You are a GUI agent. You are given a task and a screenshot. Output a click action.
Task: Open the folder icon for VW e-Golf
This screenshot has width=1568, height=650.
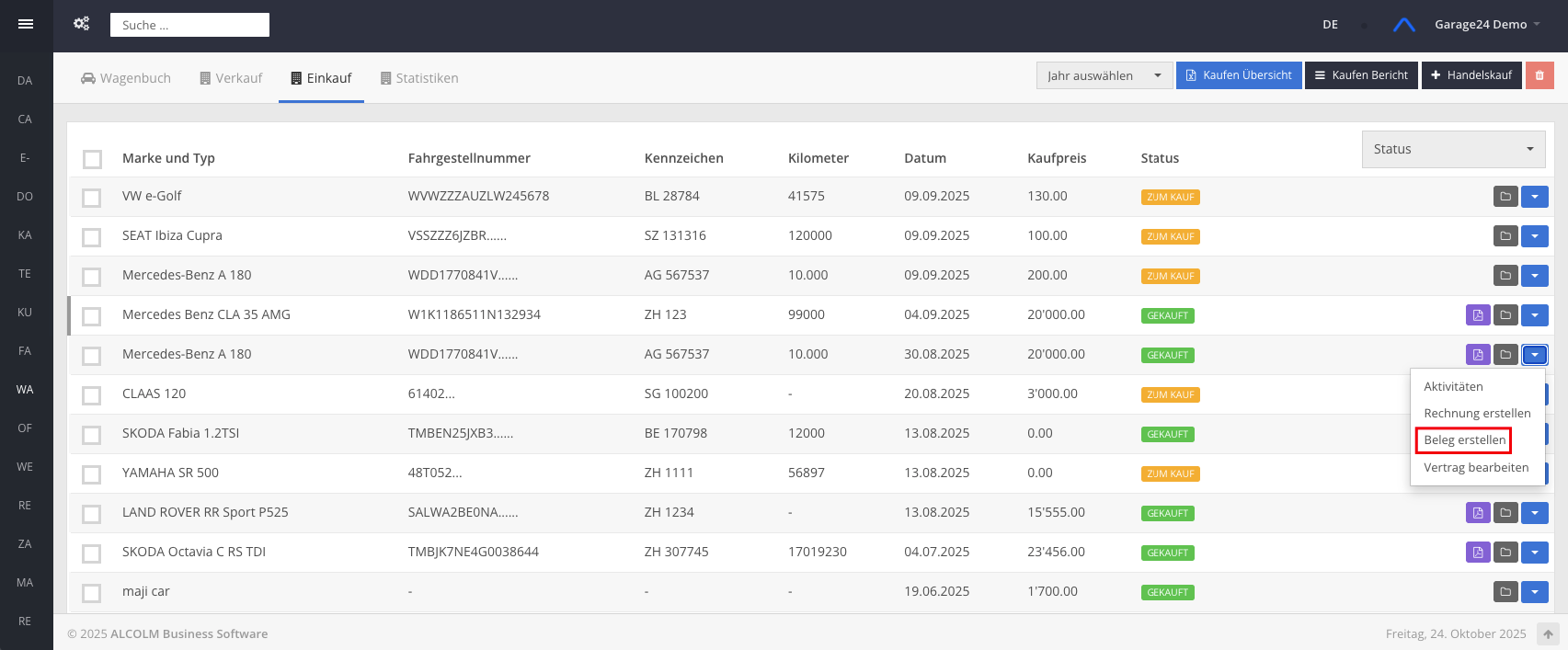(x=1505, y=197)
